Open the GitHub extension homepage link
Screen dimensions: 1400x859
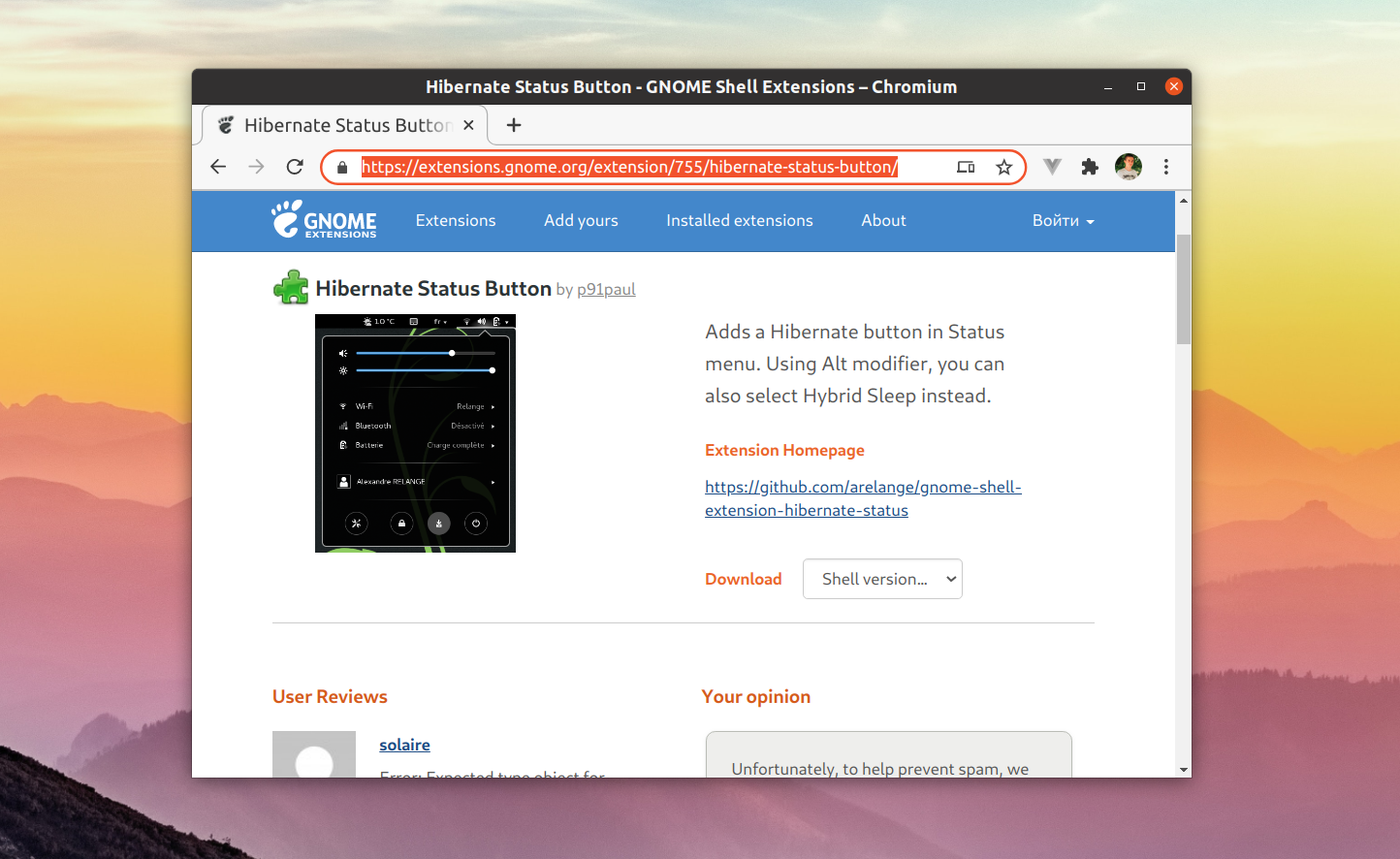(863, 498)
